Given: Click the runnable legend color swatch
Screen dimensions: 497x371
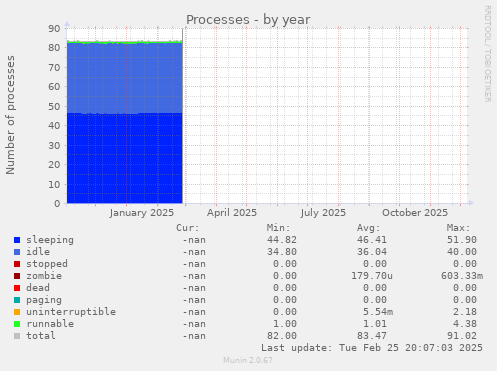Looking at the screenshot, I should [x=17, y=324].
